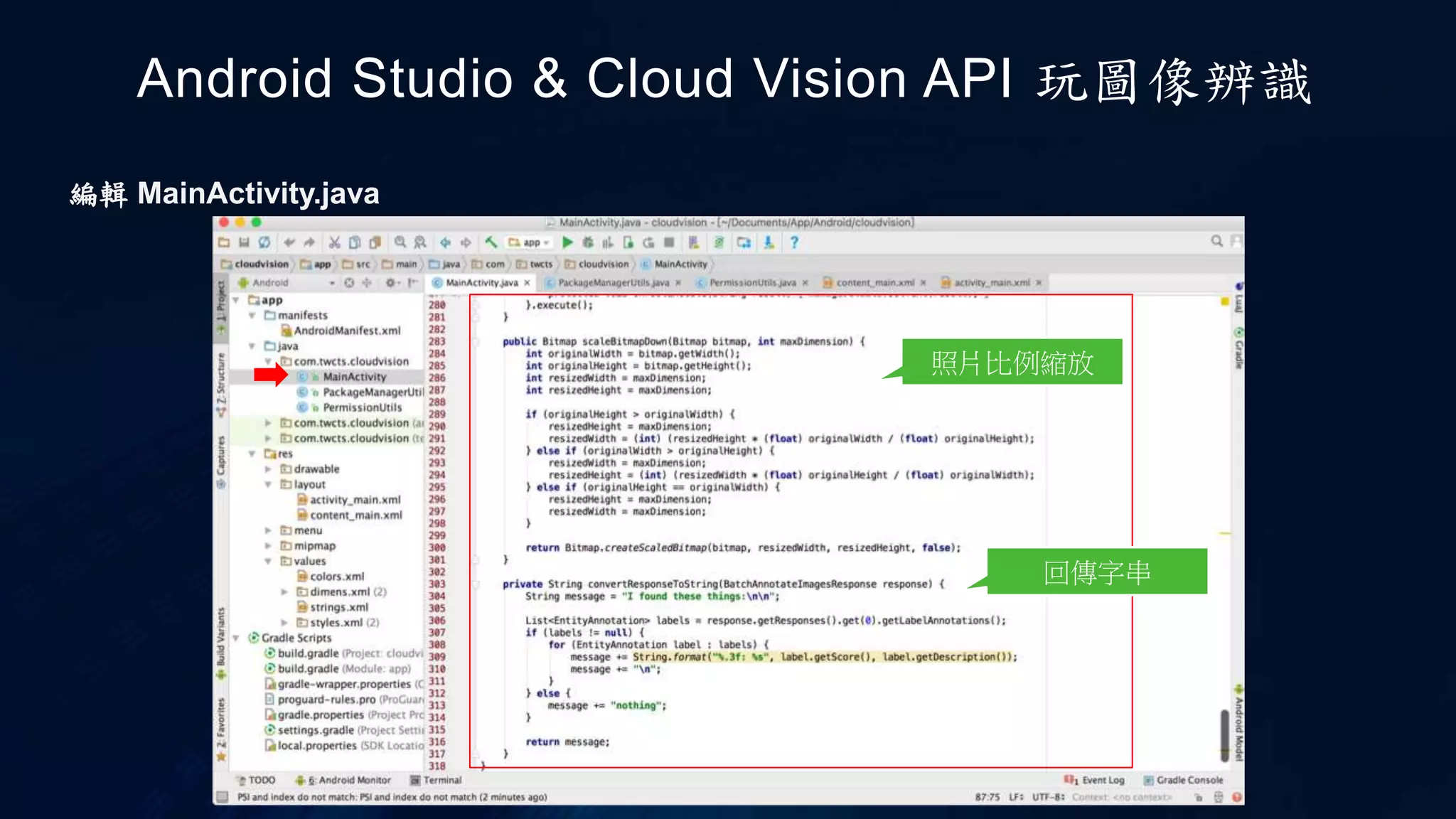1456x819 pixels.
Task: Click the Stop square icon
Action: pyautogui.click(x=669, y=242)
